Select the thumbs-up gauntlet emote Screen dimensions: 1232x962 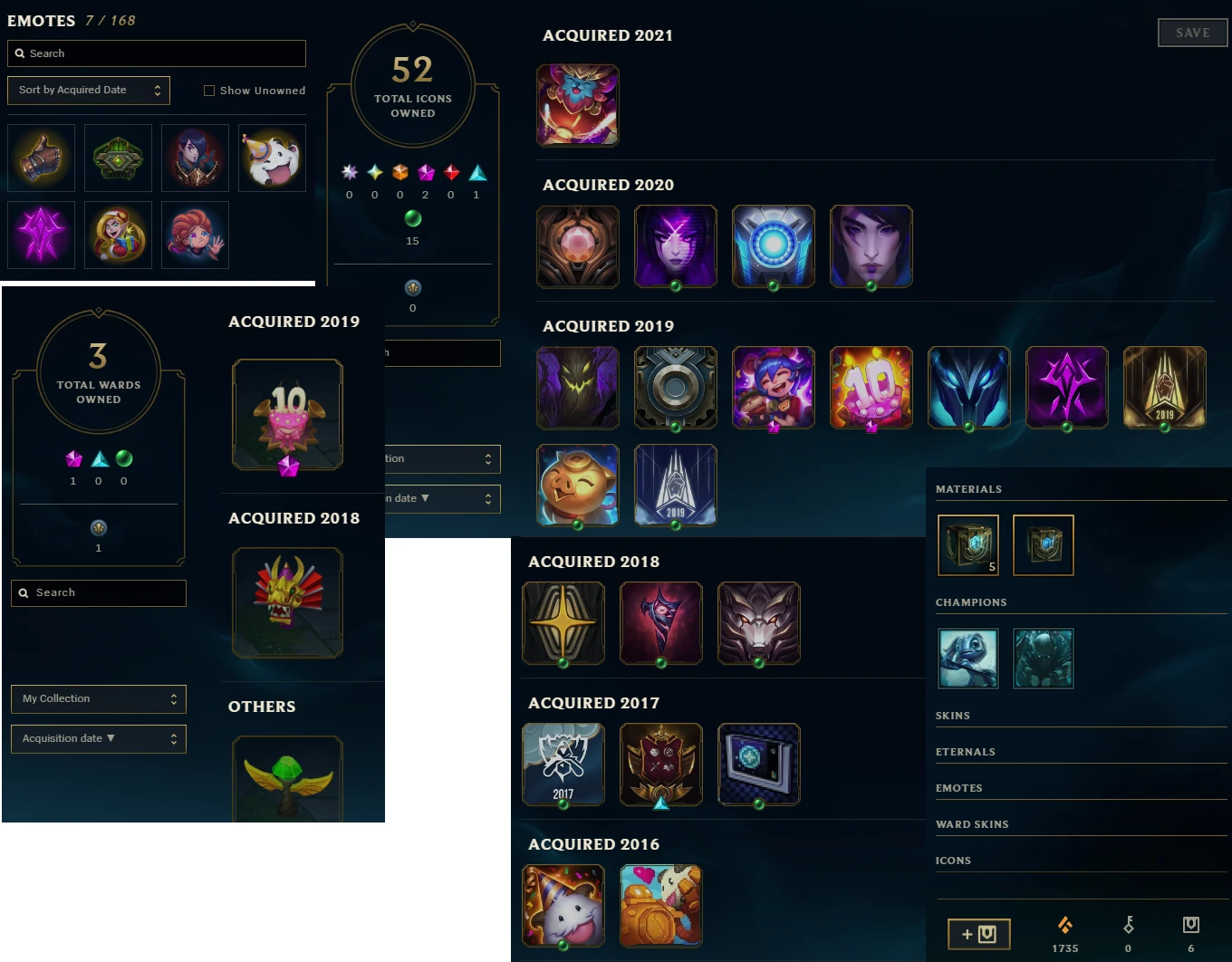coord(41,158)
